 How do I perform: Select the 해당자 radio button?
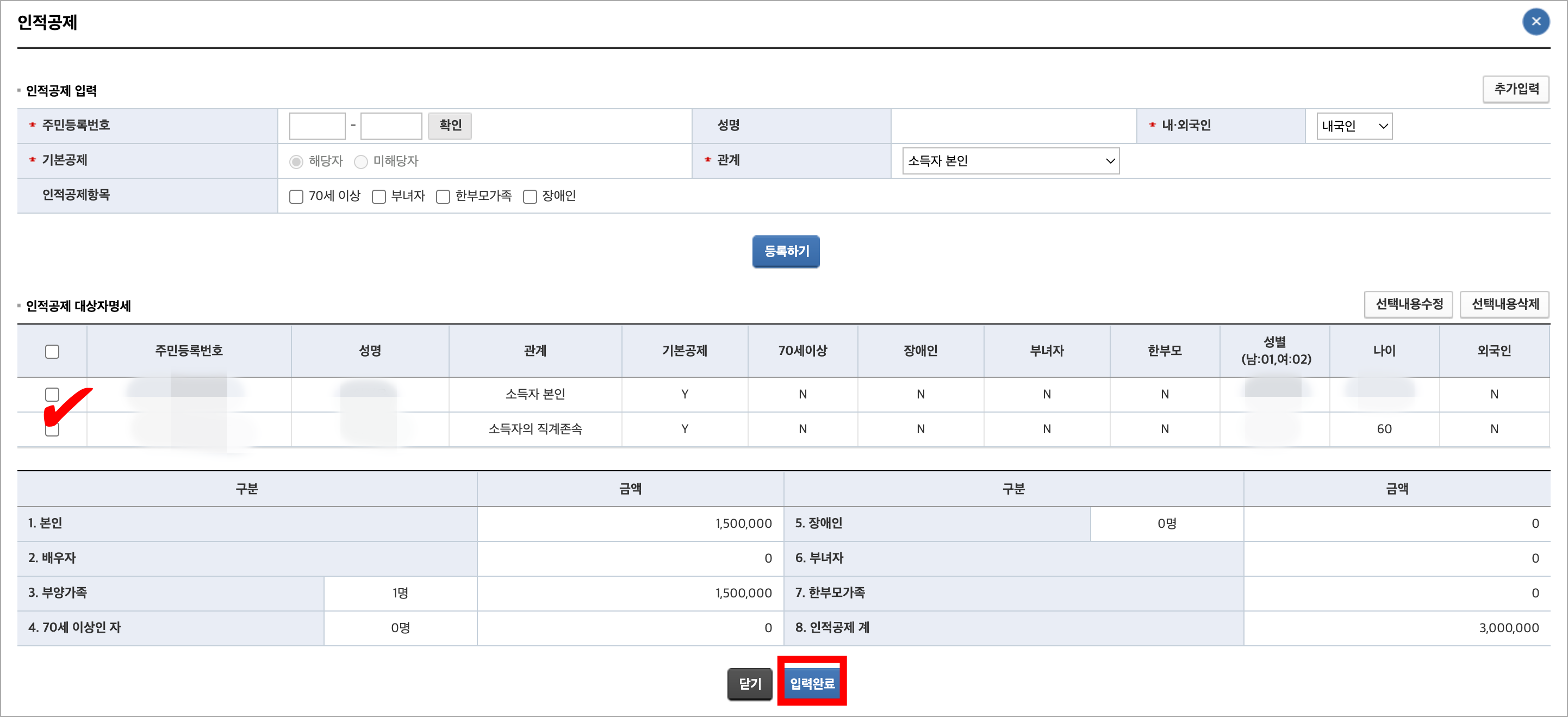coord(296,161)
